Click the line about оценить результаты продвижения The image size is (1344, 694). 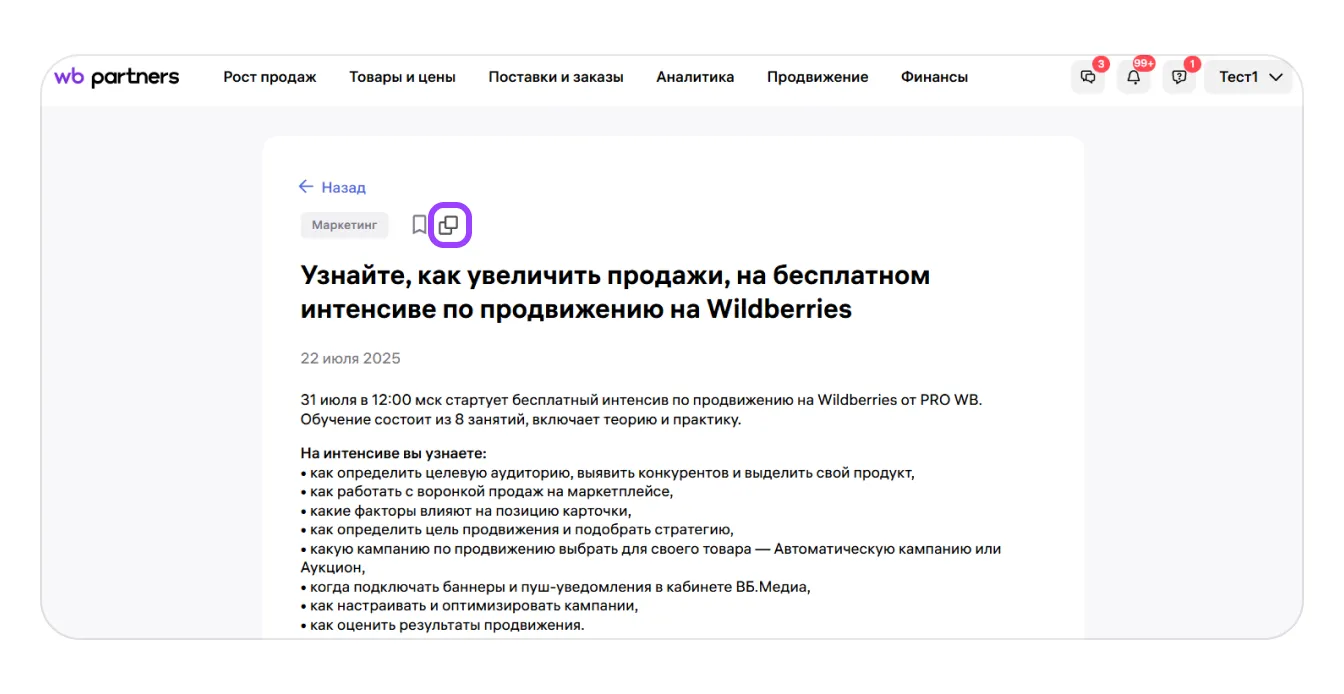(x=442, y=625)
